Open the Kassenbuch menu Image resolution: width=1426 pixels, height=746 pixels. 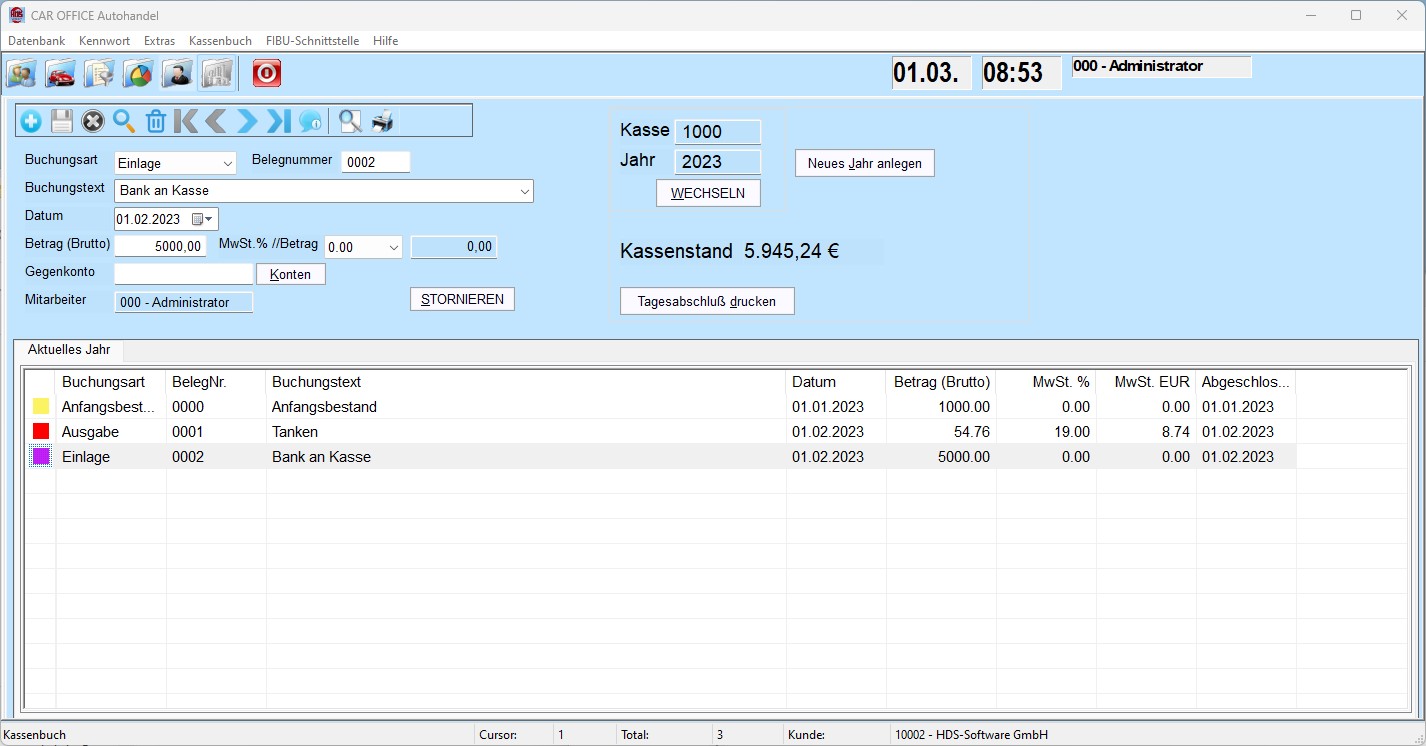[221, 41]
